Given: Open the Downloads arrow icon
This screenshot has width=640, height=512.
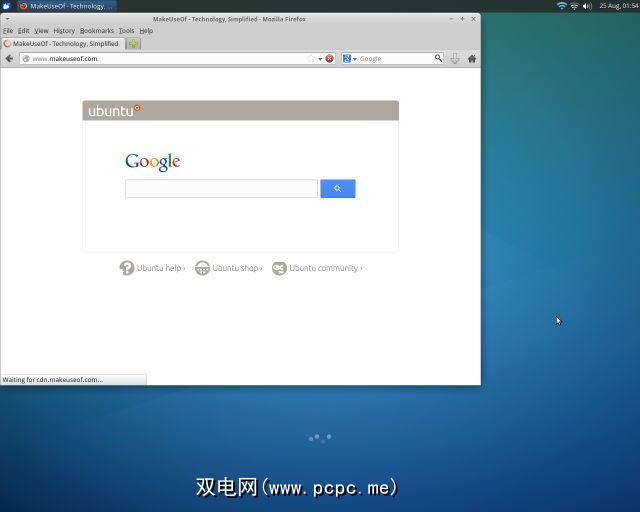Looking at the screenshot, I should point(455,59).
